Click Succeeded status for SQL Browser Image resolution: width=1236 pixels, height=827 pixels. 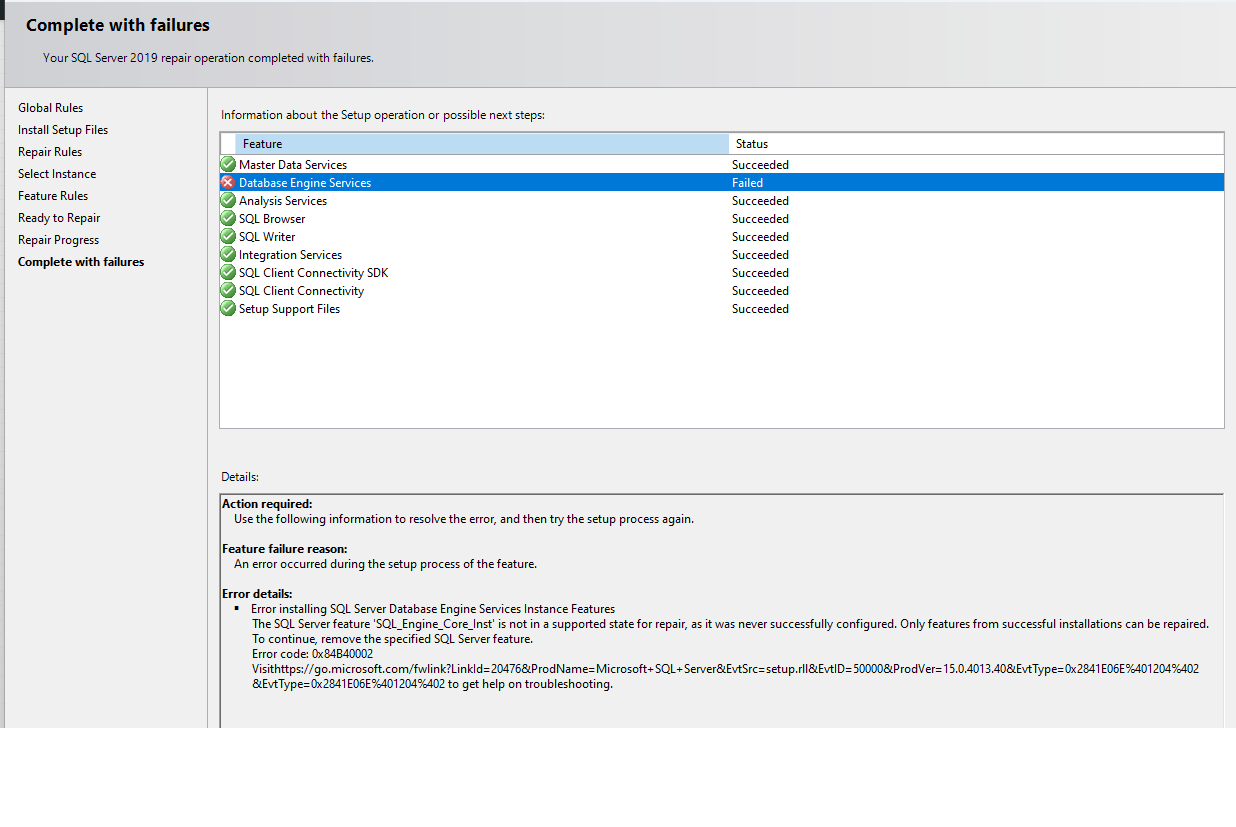pos(760,219)
